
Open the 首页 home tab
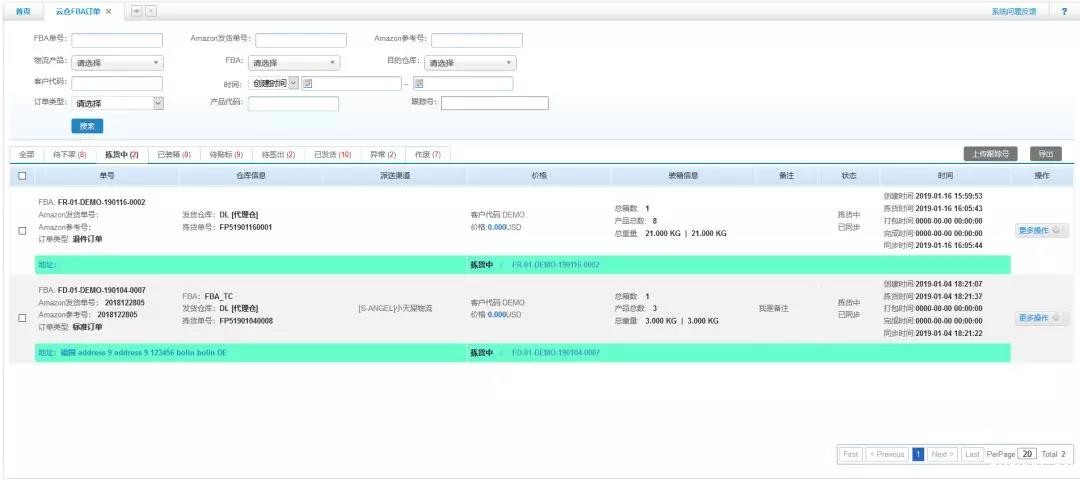tap(22, 11)
